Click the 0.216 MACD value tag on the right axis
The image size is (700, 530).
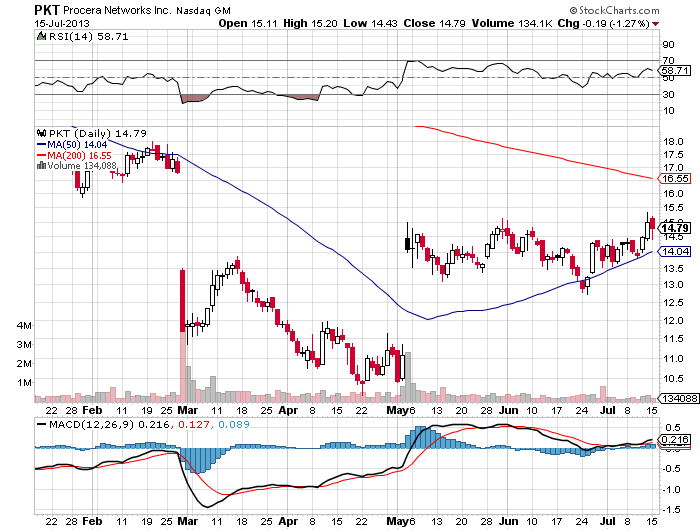(x=675, y=440)
